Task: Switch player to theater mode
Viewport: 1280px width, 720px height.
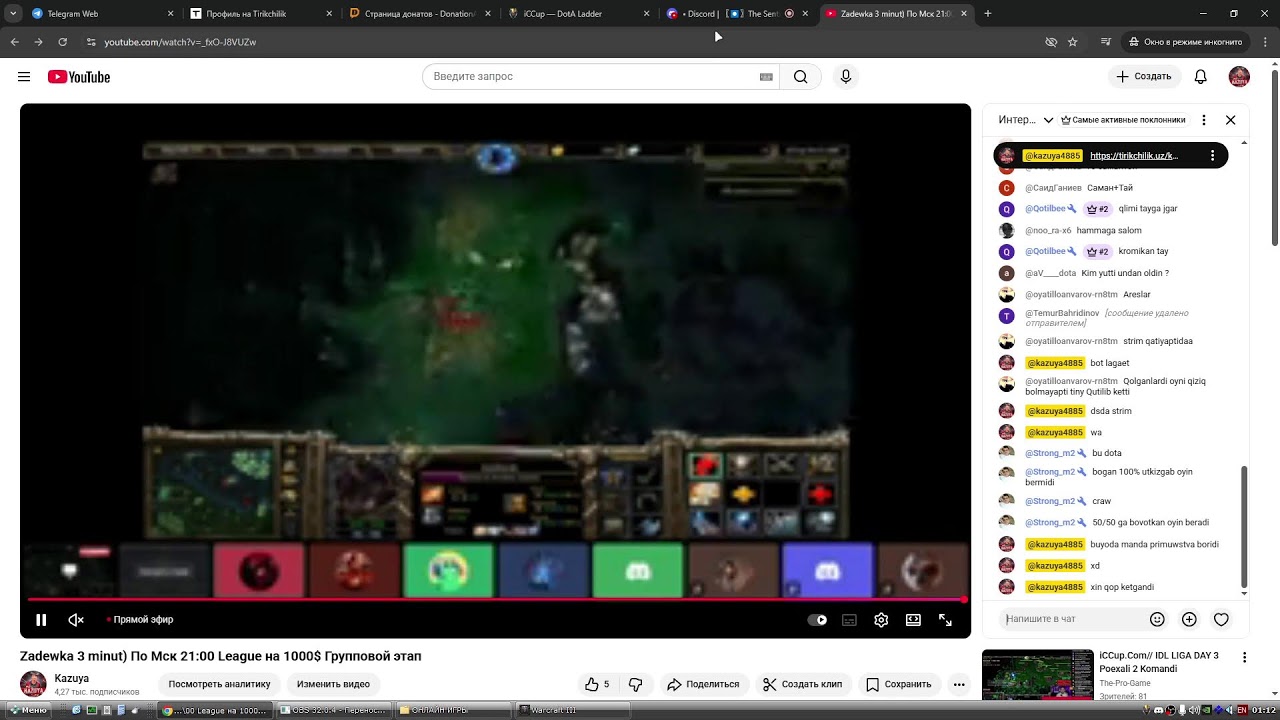Action: click(x=913, y=620)
